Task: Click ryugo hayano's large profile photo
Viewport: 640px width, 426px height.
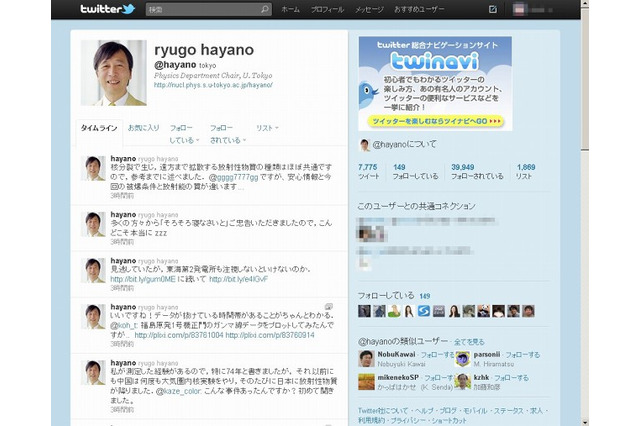Action: [113, 73]
